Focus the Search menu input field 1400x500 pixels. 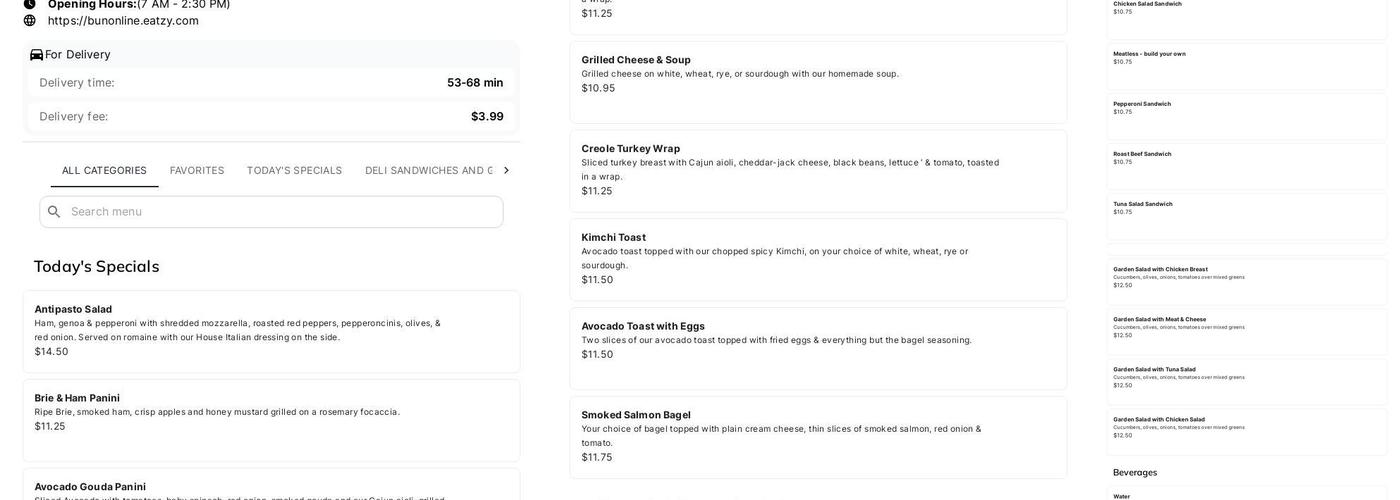(280, 212)
